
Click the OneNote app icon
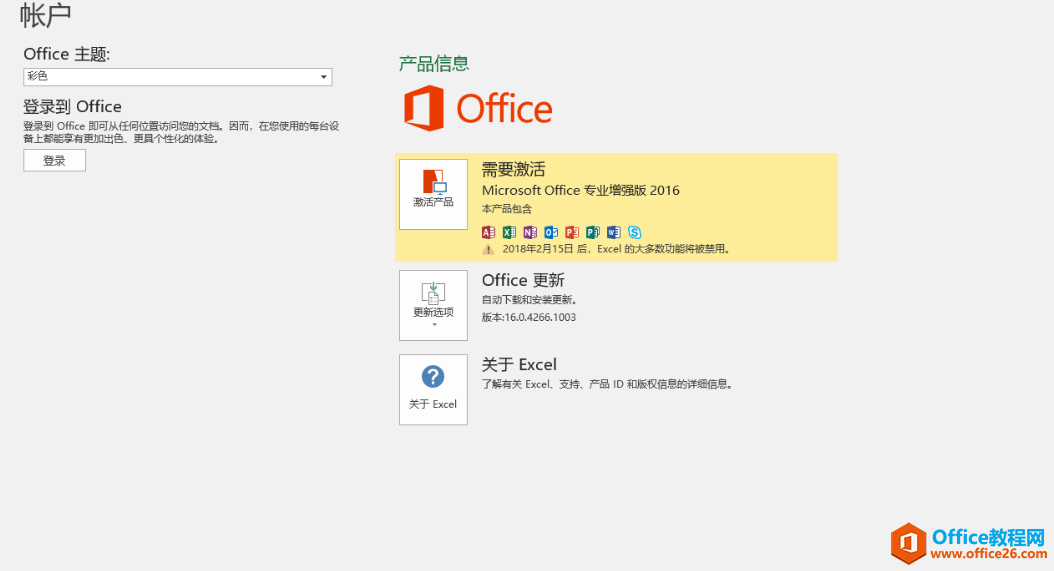[x=530, y=232]
